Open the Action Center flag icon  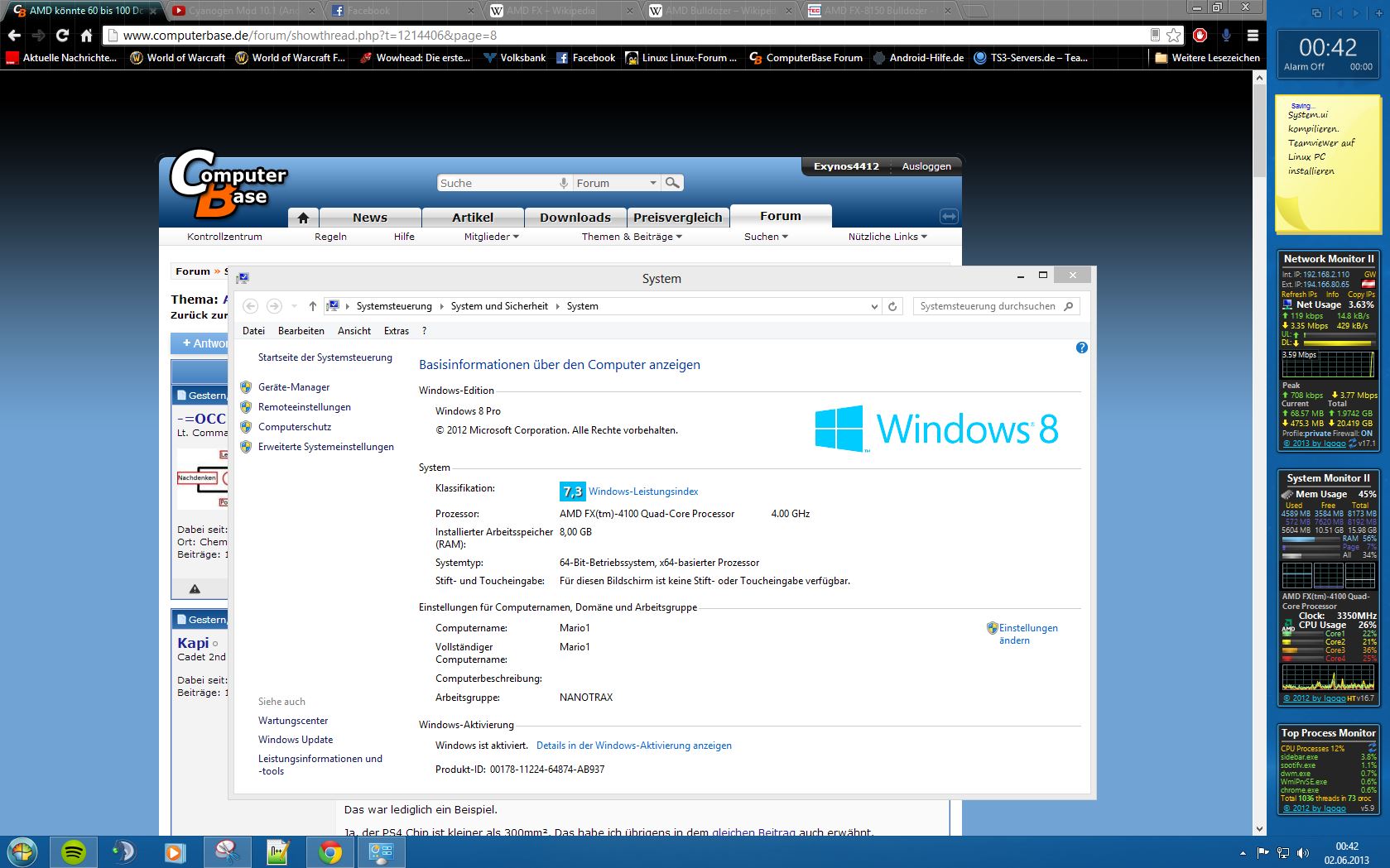pyautogui.click(x=1263, y=852)
